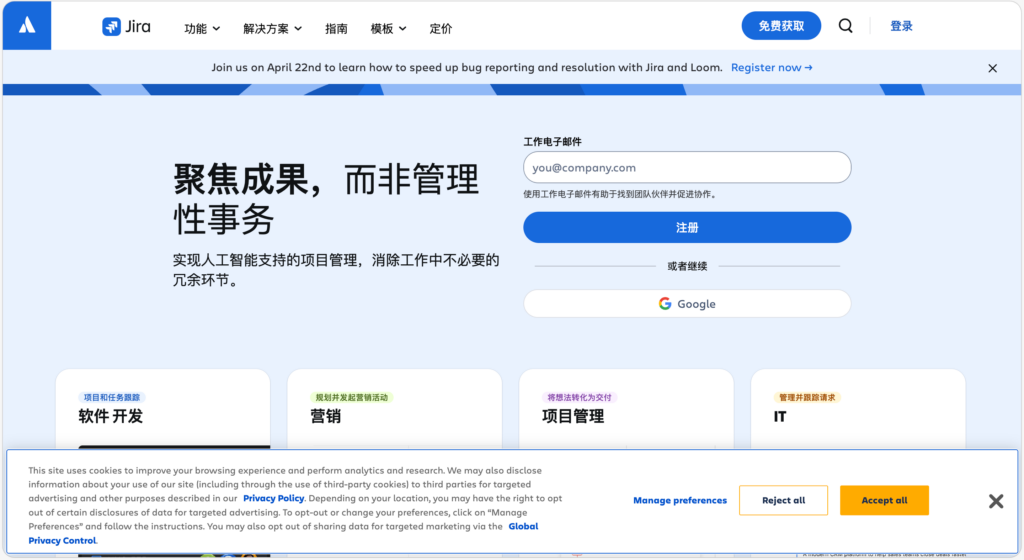The height and width of the screenshot is (560, 1024).
Task: Click the 将想法转化为交付 tag
Action: [x=579, y=397]
